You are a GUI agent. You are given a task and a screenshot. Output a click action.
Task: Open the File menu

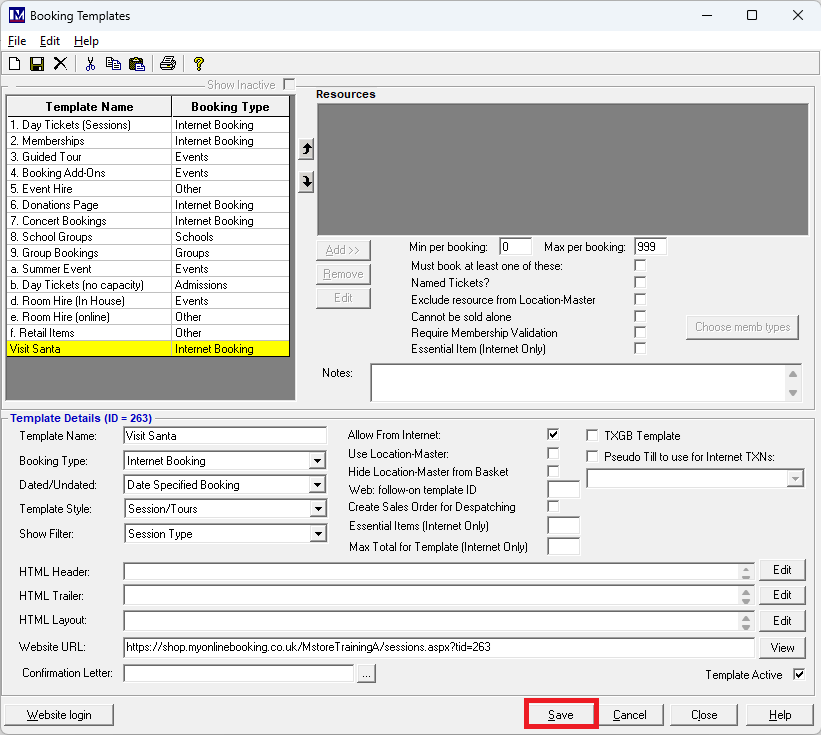pyautogui.click(x=17, y=41)
